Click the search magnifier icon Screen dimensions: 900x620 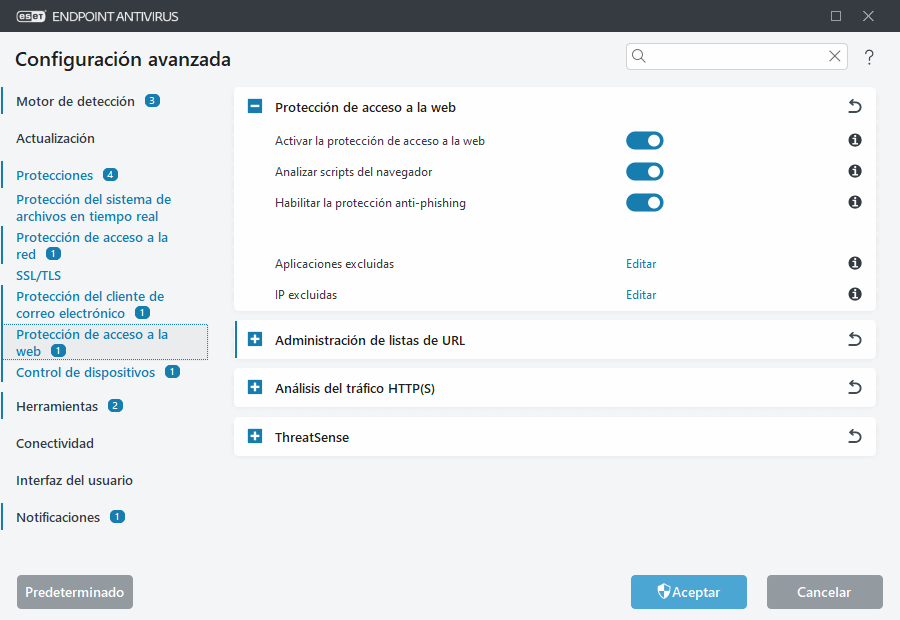pyautogui.click(x=639, y=56)
